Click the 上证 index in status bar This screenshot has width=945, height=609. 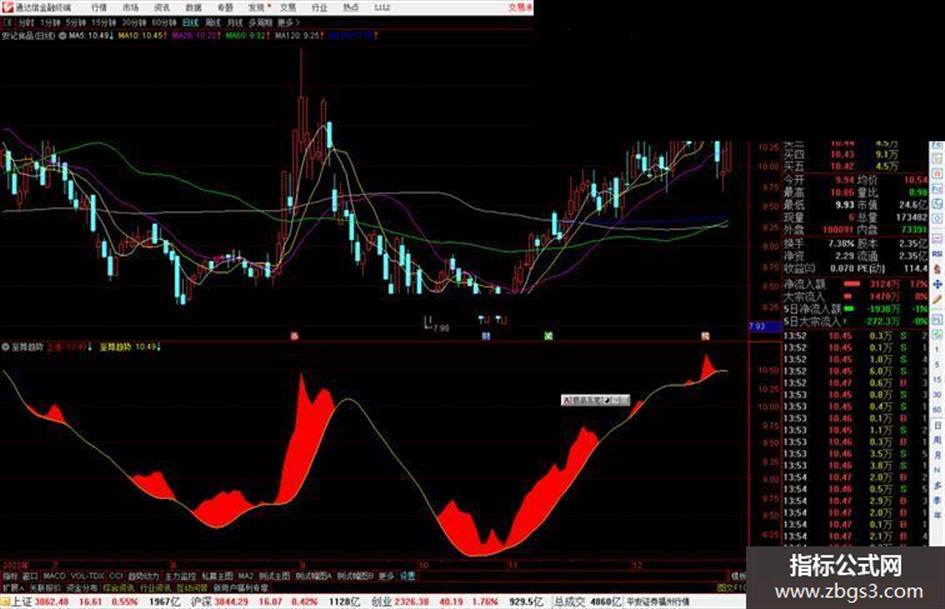(x=22, y=602)
